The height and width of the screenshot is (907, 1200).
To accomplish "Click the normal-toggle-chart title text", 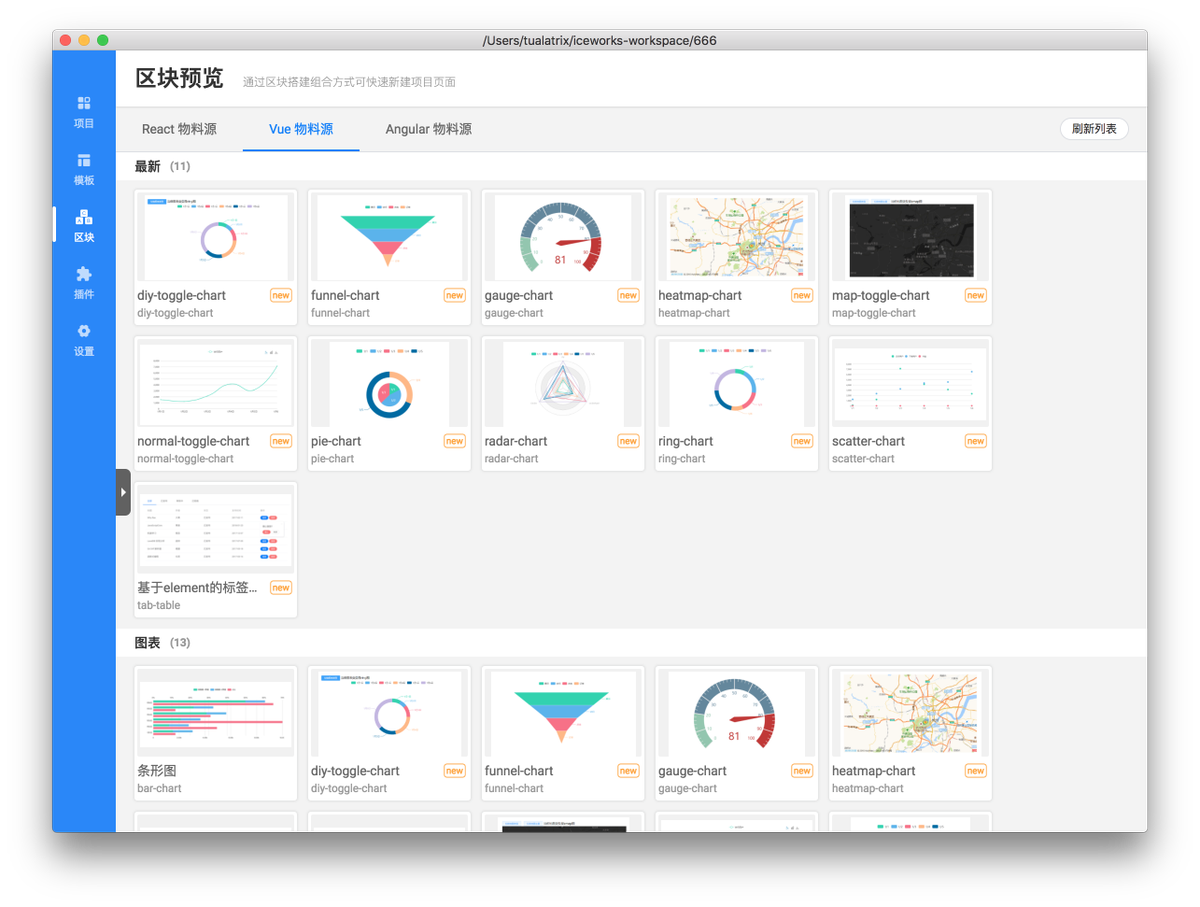I will (x=194, y=441).
